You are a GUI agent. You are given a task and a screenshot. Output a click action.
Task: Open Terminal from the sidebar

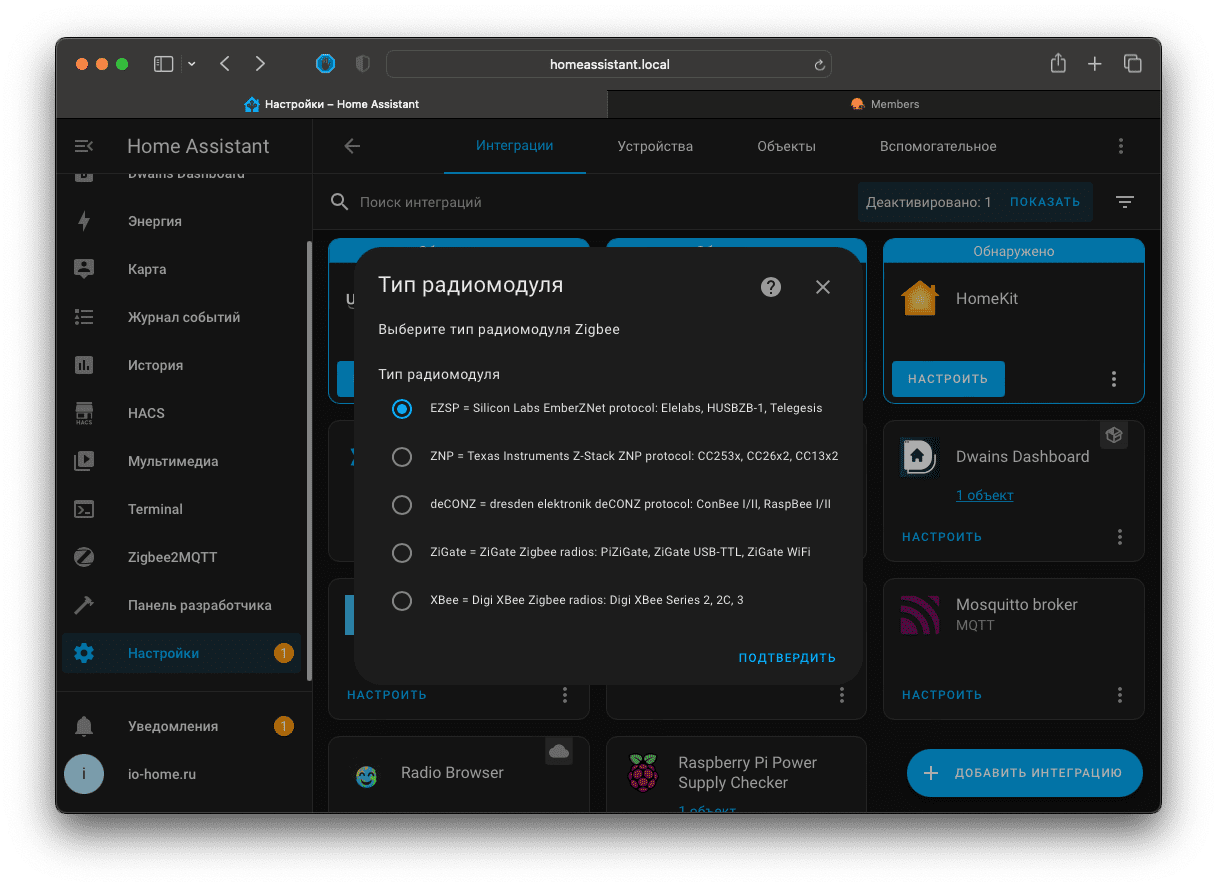point(155,509)
